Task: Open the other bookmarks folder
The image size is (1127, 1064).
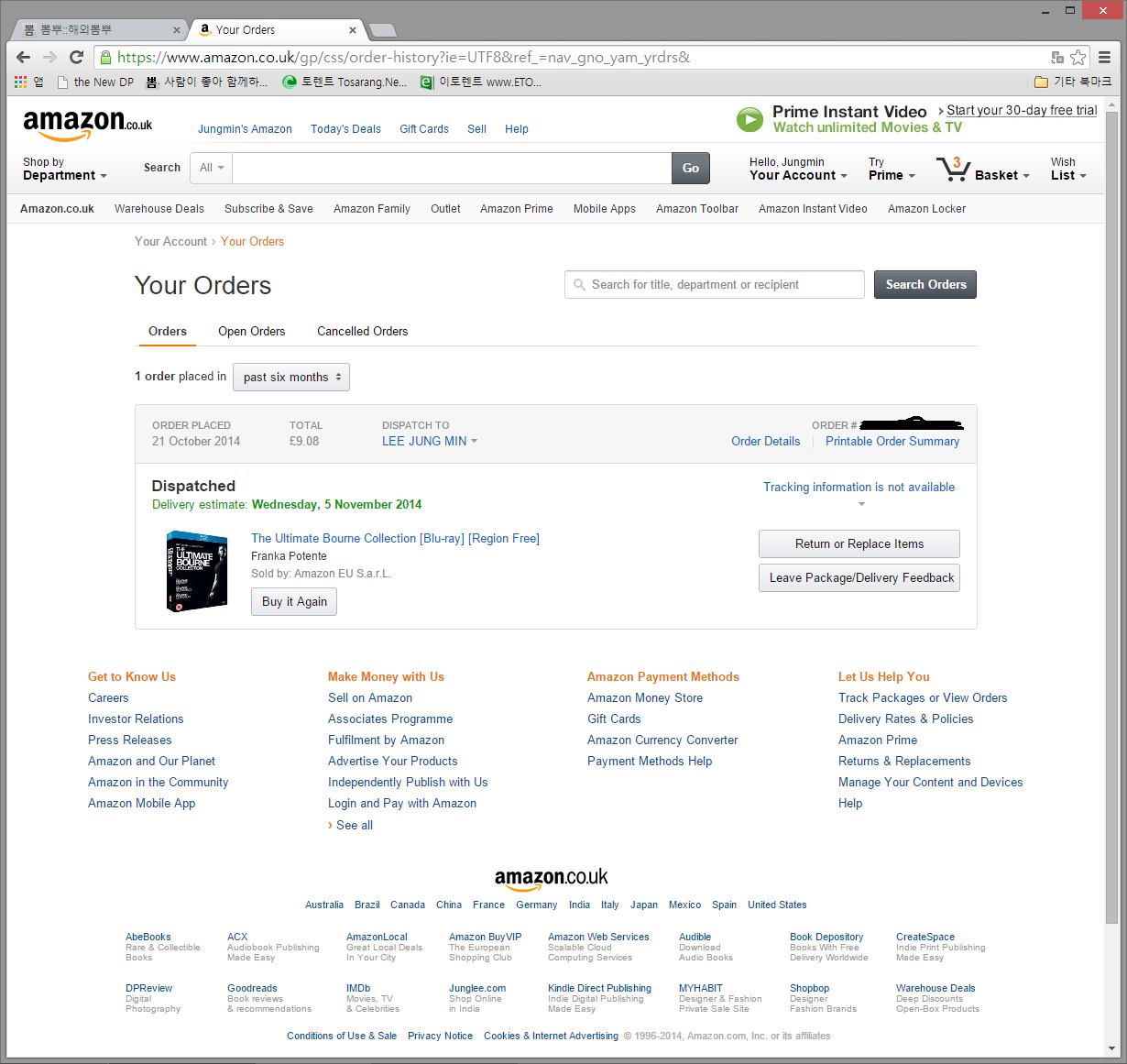Action: pyautogui.click(x=1073, y=82)
